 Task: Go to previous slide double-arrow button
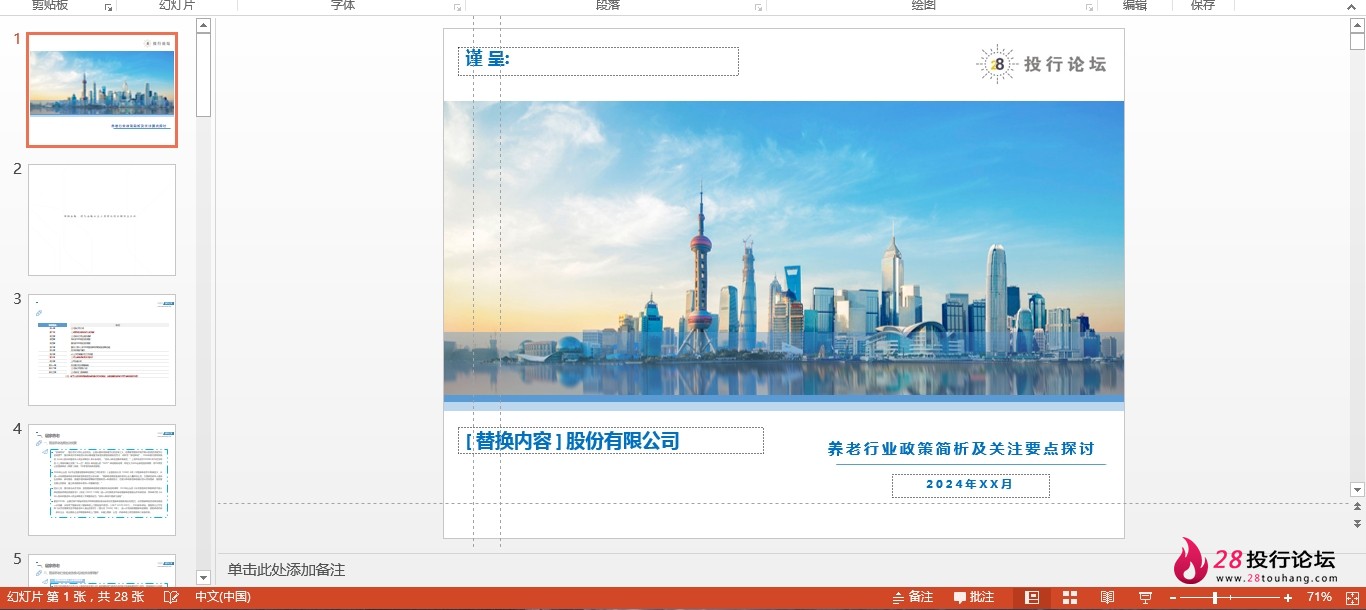(1357, 508)
